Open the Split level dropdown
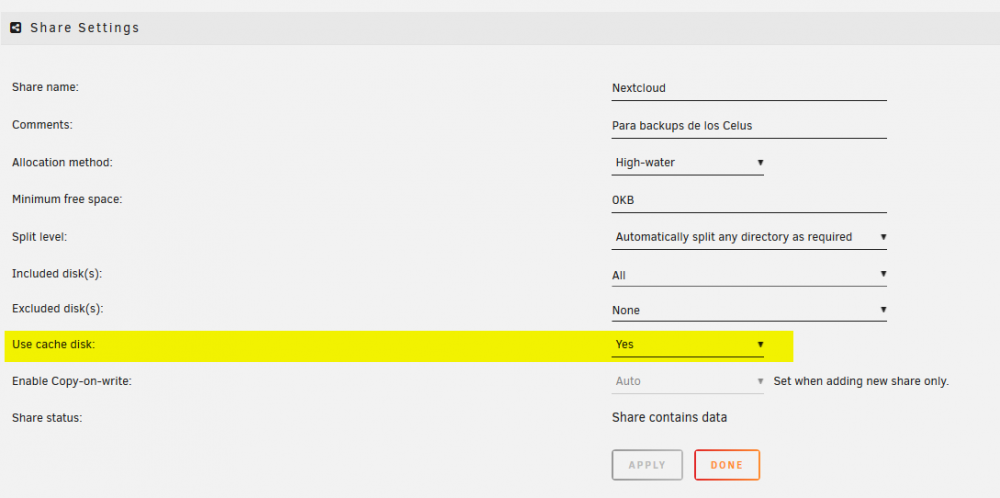This screenshot has height=498, width=1000. tap(749, 237)
